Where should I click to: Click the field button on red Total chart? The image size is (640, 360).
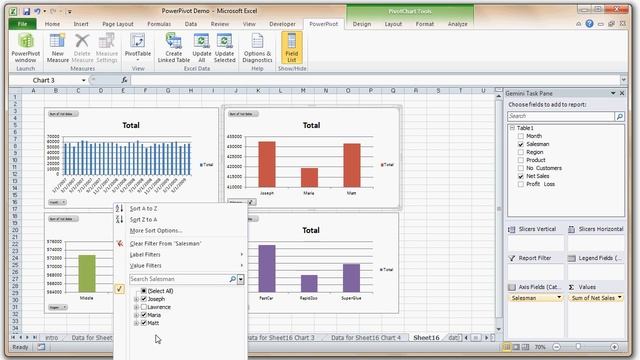tap(242, 202)
